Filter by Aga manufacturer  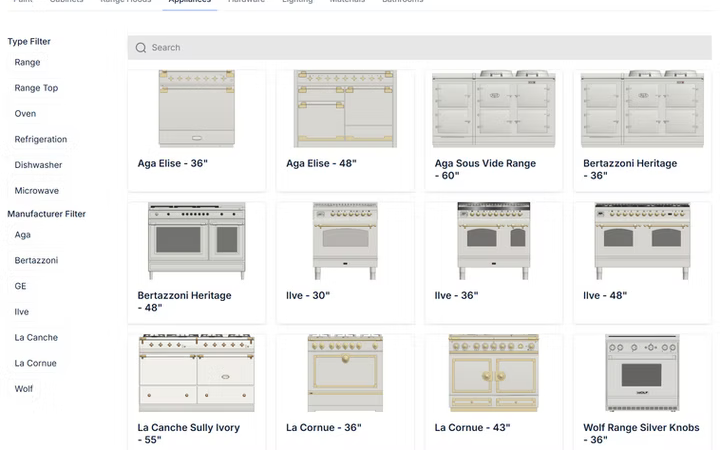[x=22, y=235]
